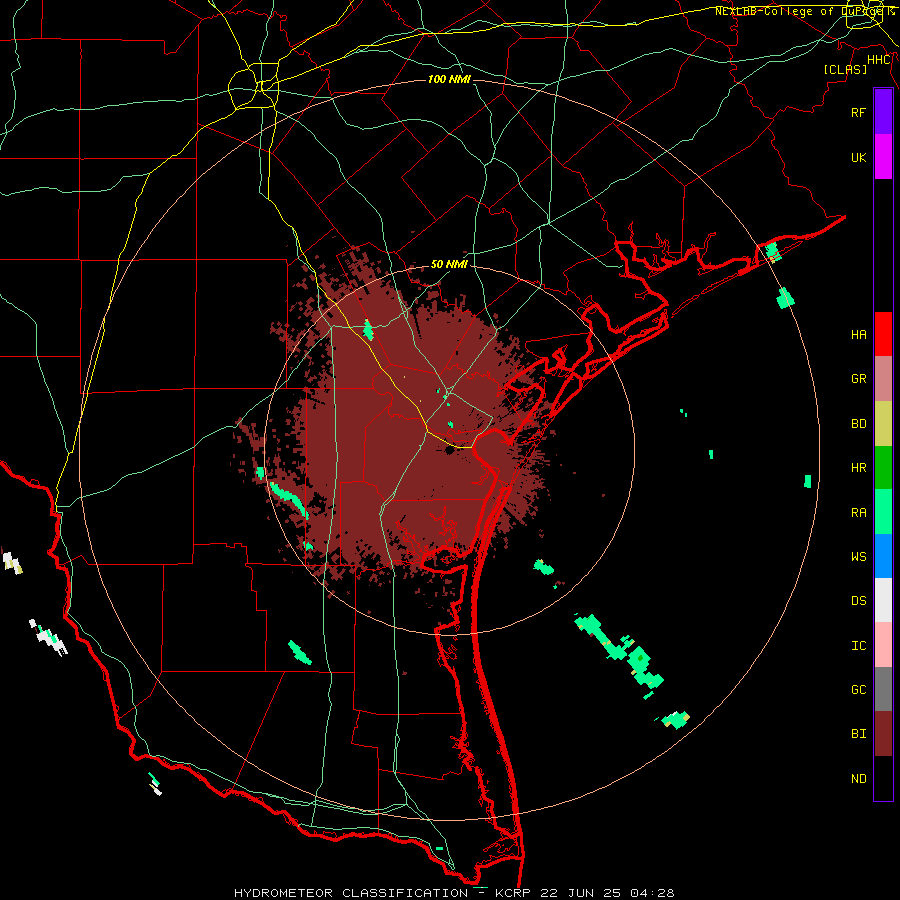900x900 pixels.
Task: Click the DS white legend swatch
Action: click(883, 600)
